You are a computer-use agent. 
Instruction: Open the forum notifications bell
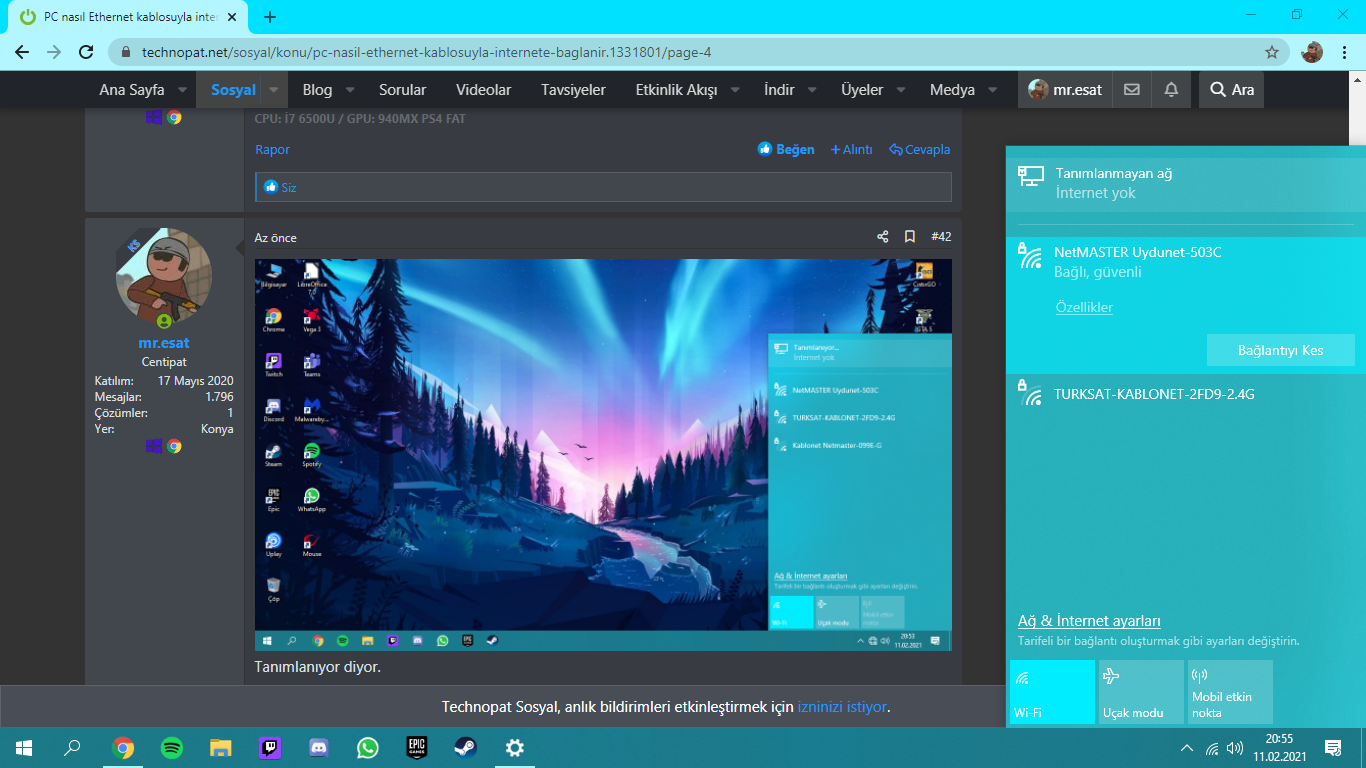point(1171,89)
